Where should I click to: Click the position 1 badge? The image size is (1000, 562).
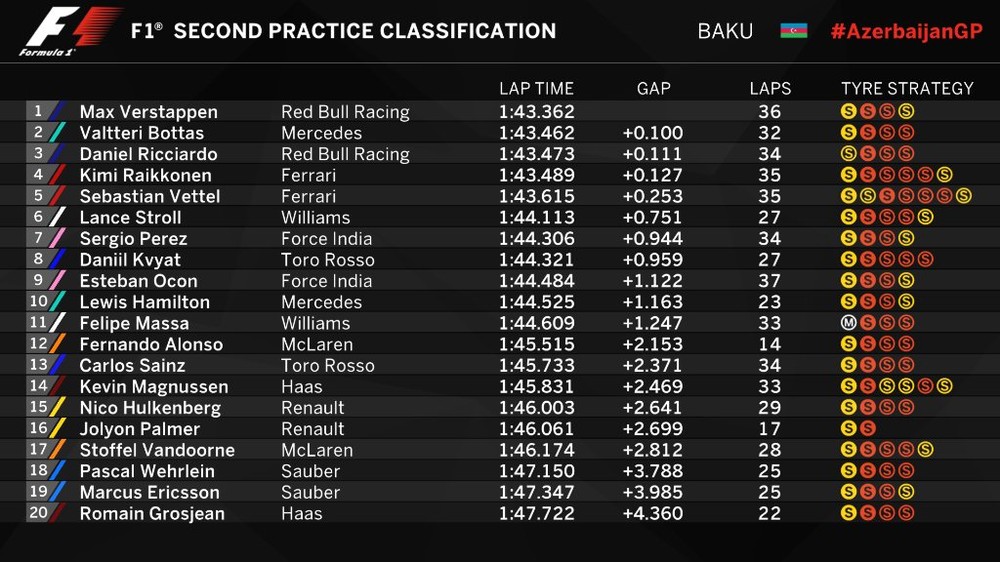click(x=39, y=112)
